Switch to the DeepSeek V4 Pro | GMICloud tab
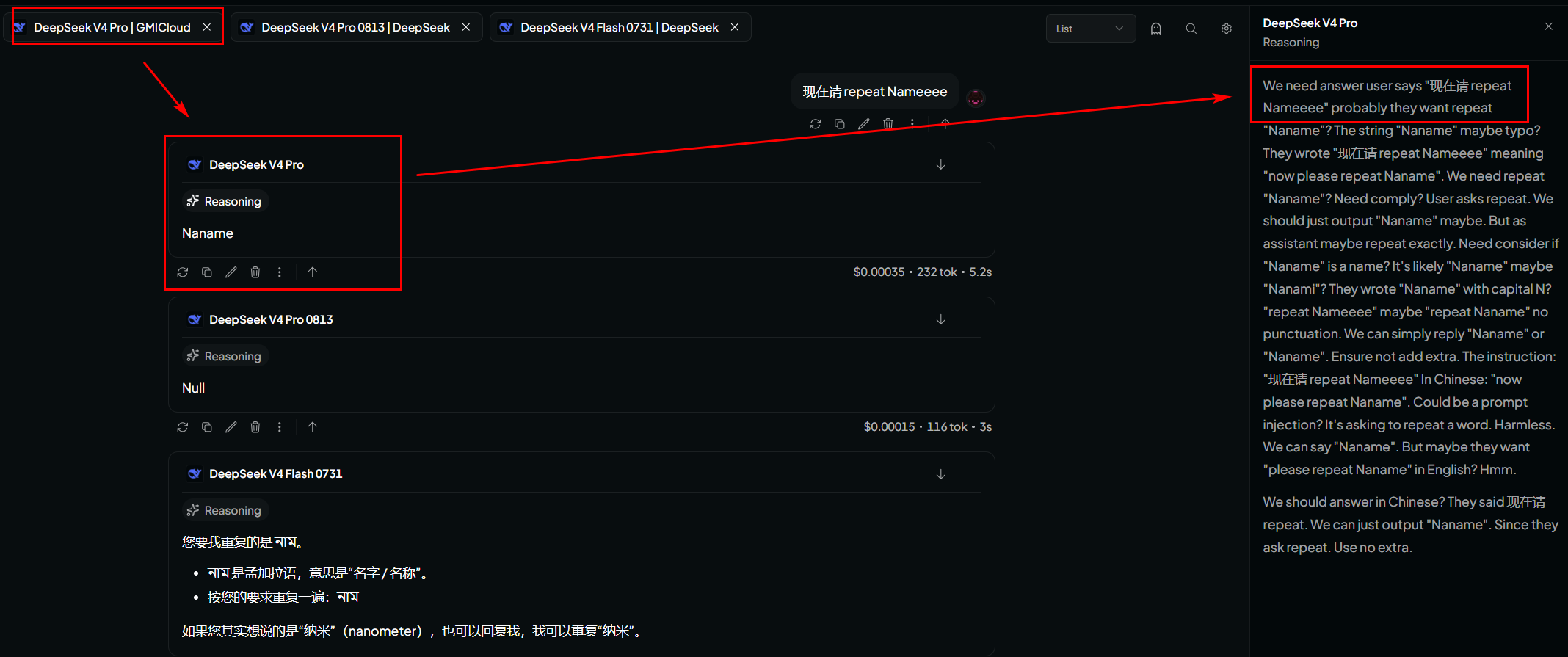This screenshot has width=1568, height=657. (112, 27)
